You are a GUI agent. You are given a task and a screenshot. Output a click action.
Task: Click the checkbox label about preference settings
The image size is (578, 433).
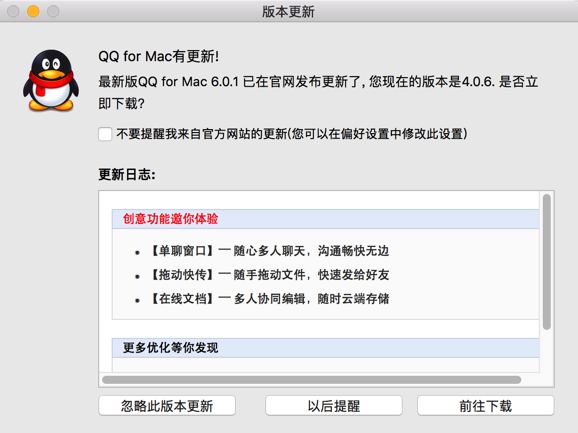[x=292, y=134]
